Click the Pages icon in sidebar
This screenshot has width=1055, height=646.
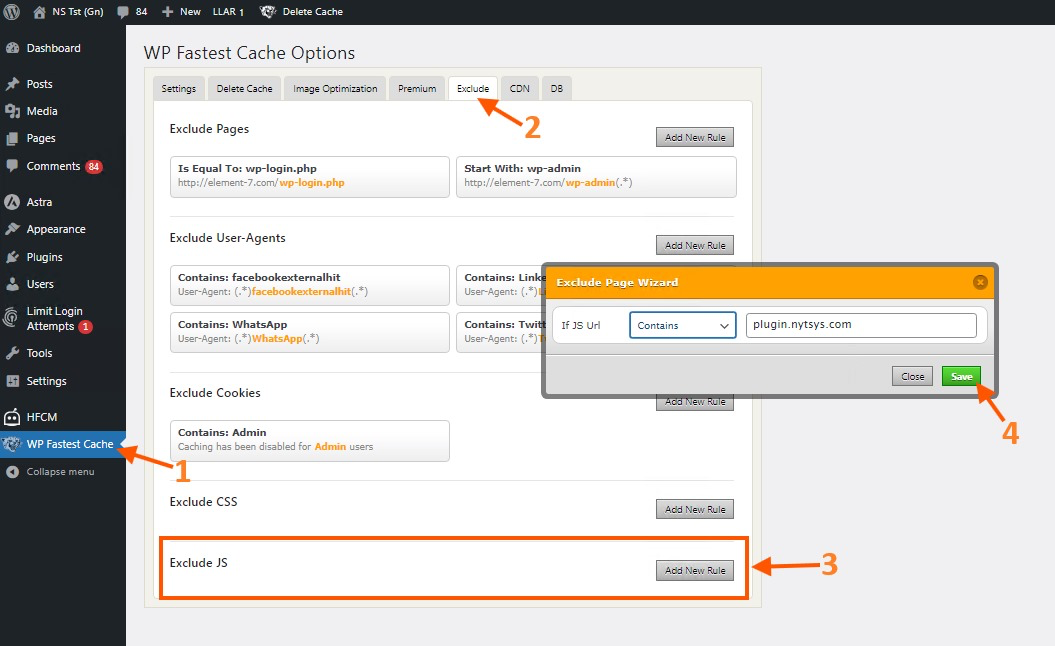click(x=12, y=139)
